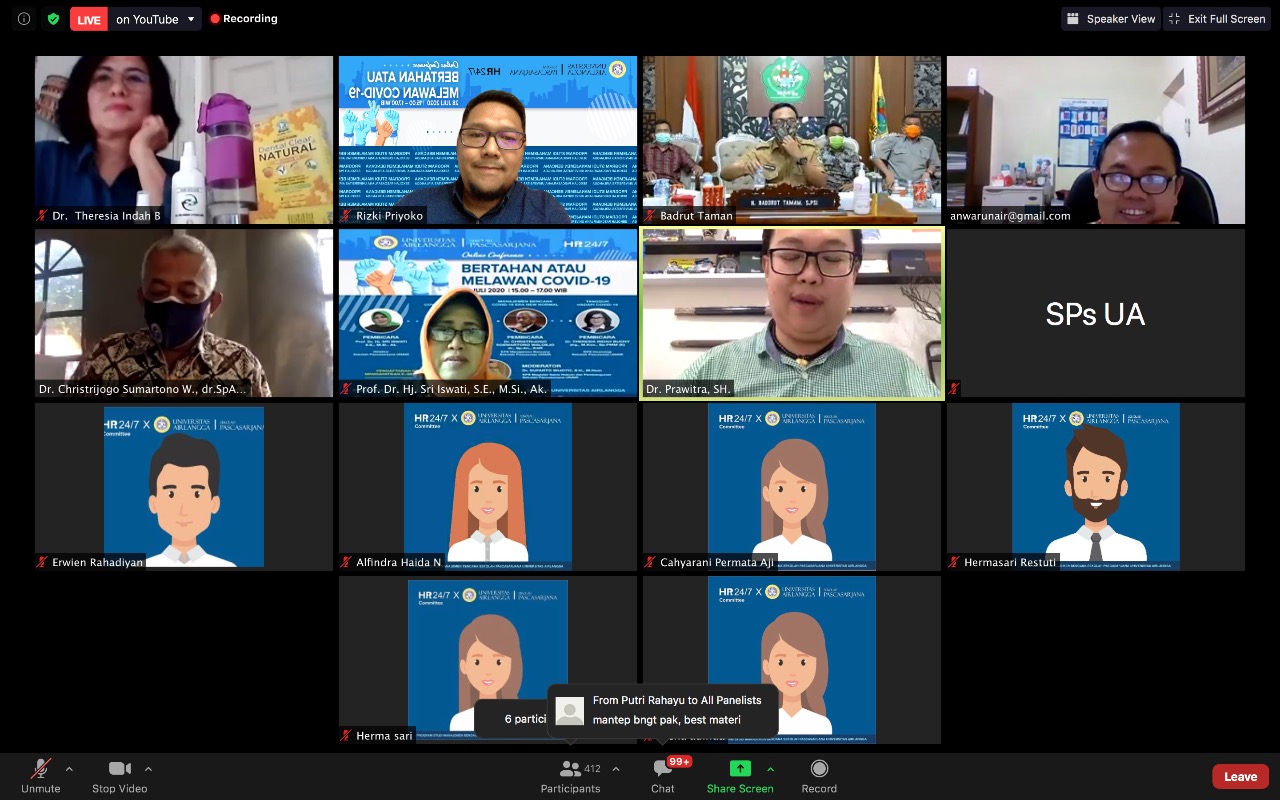Expand the LIVE on YouTube dropdown
This screenshot has width=1280, height=800.
(x=191, y=19)
